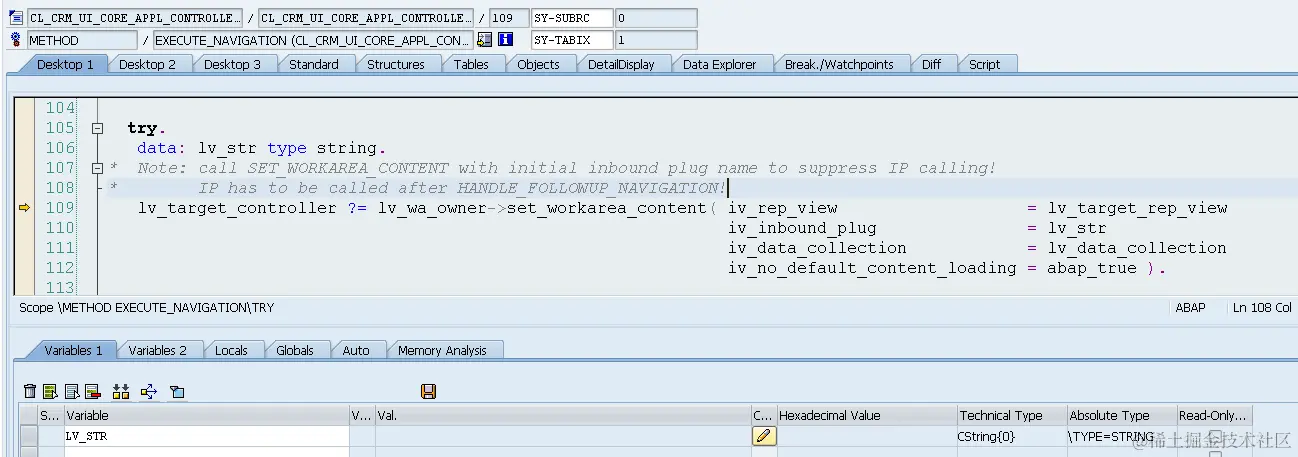Select the Globals tab
This screenshot has width=1298, height=457.
295,350
